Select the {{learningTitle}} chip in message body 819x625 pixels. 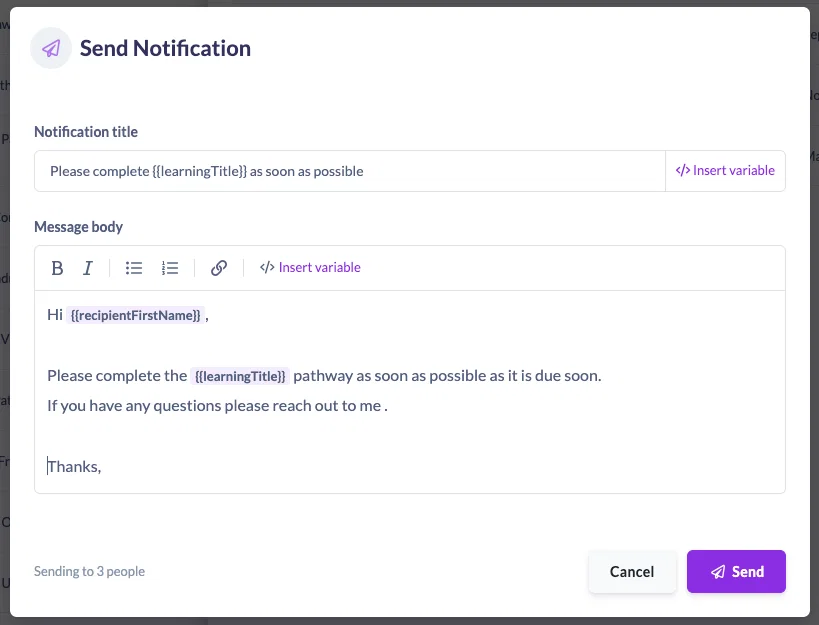(240, 376)
